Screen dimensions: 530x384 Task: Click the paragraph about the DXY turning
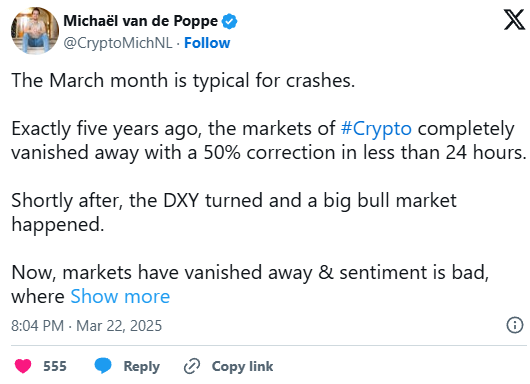[x=234, y=212]
